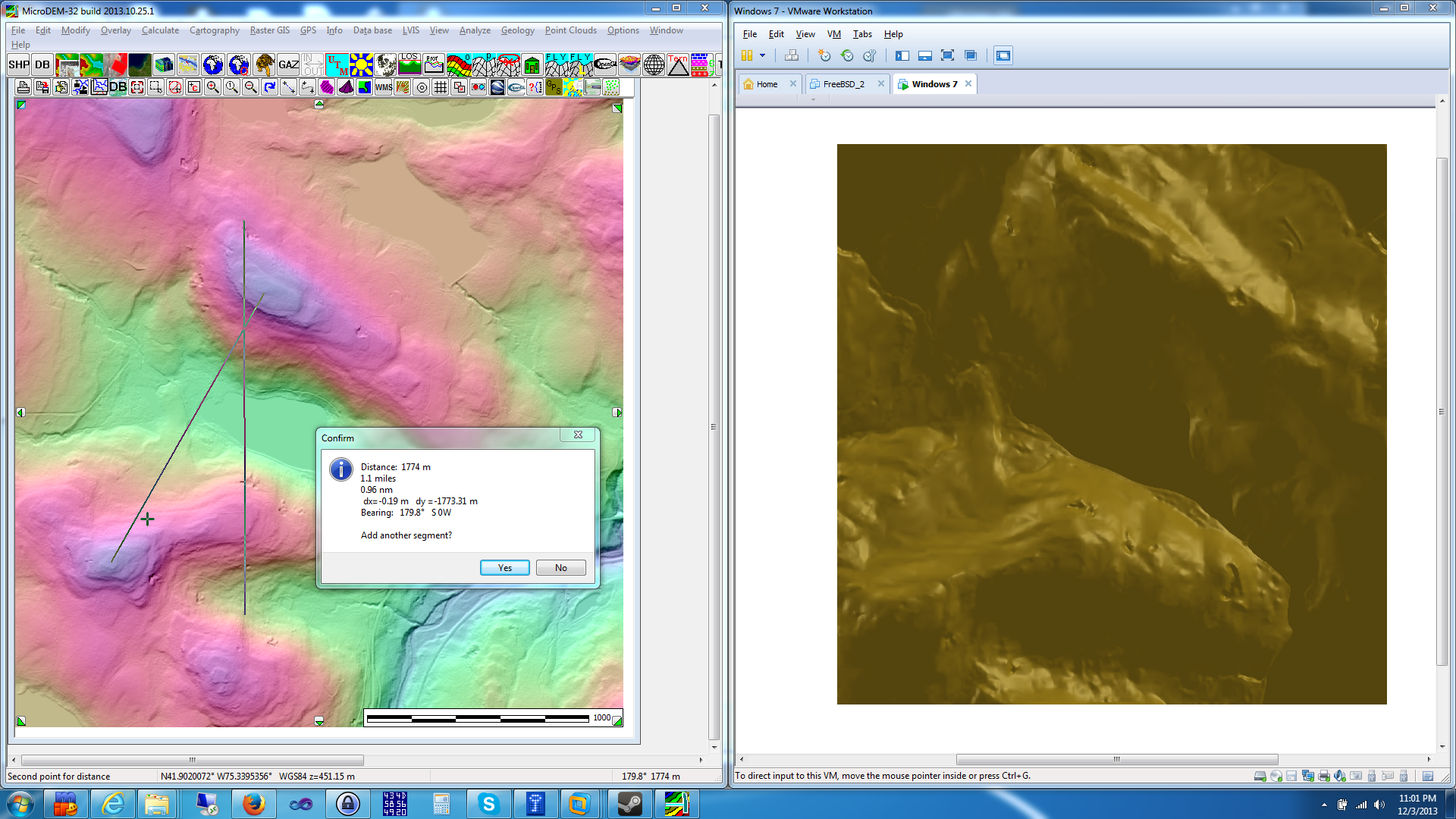Click Yes to add another segment

(x=504, y=568)
